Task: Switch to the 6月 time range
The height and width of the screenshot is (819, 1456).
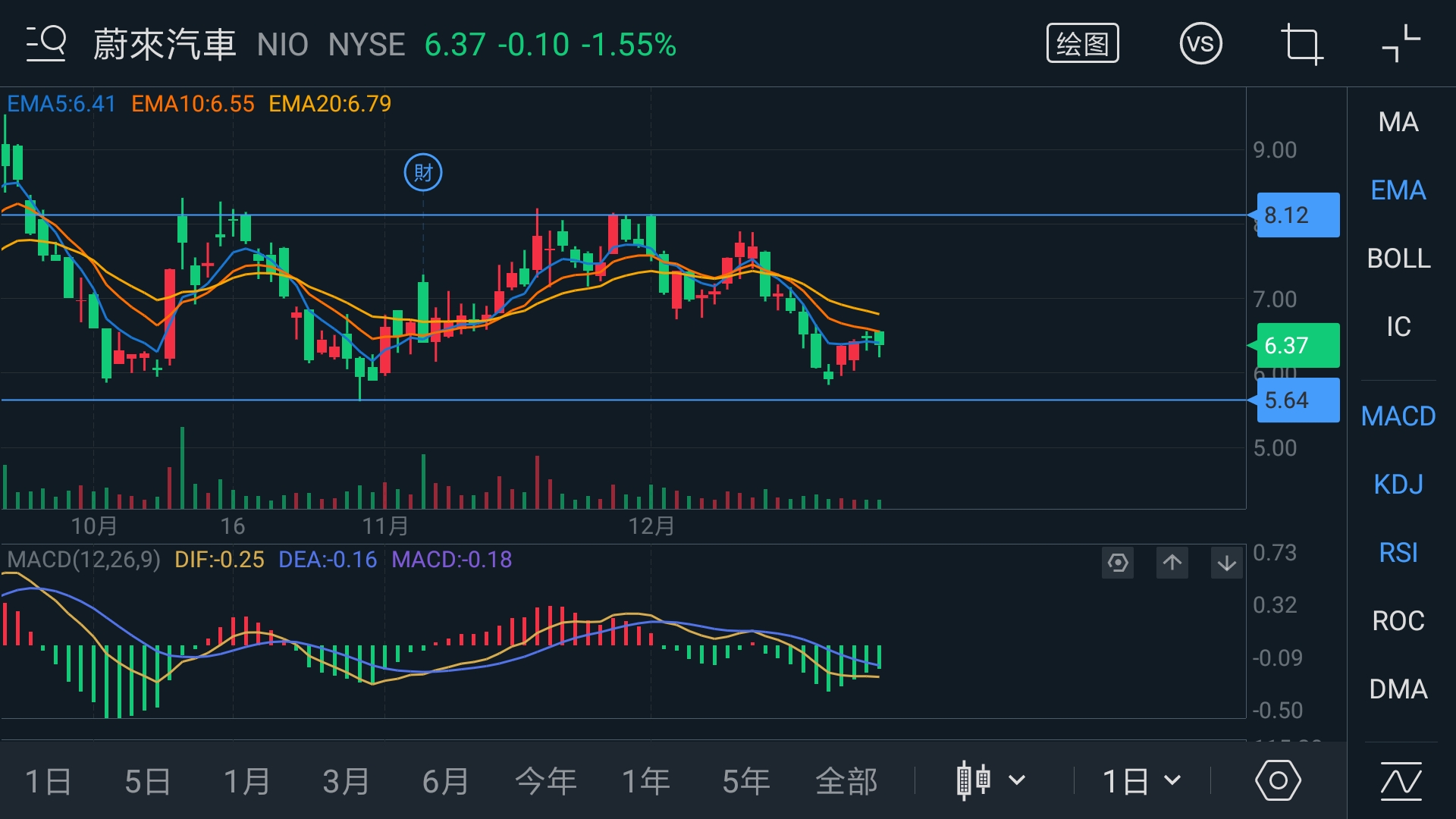Action: pyautogui.click(x=445, y=781)
